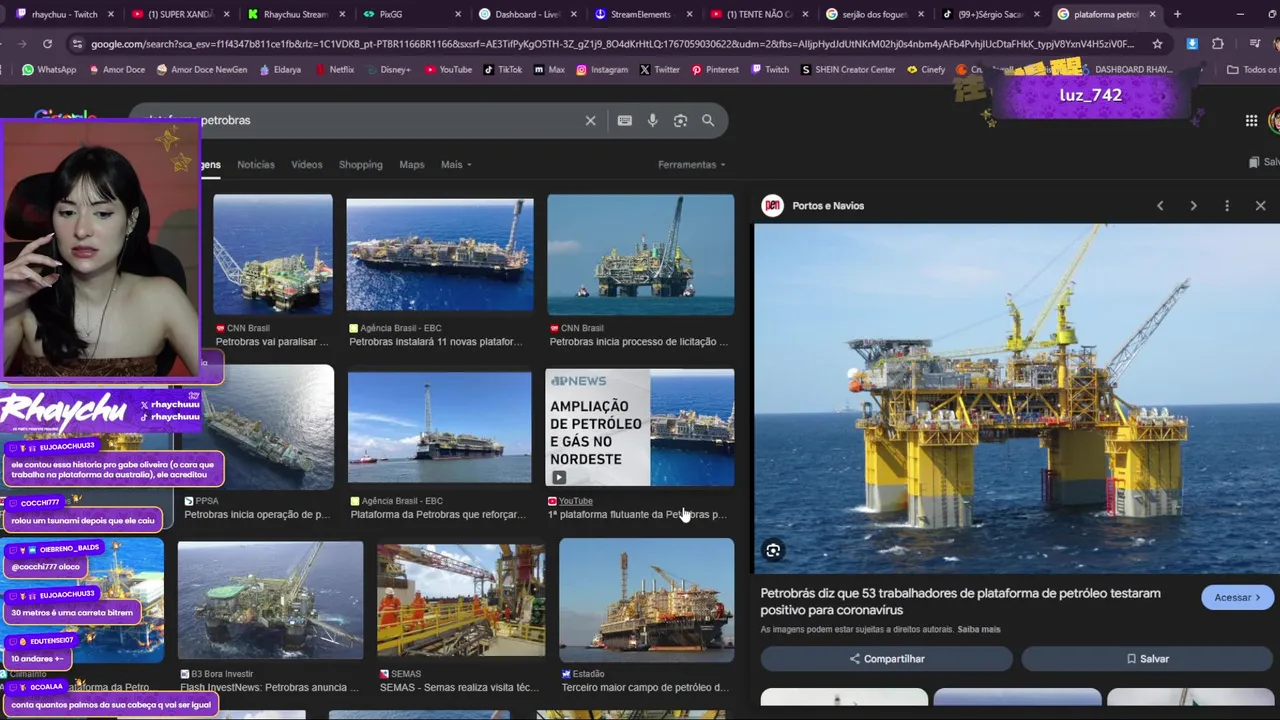Open Agência Brasil image Plataforma da Petrobras que reforçar

[439, 428]
